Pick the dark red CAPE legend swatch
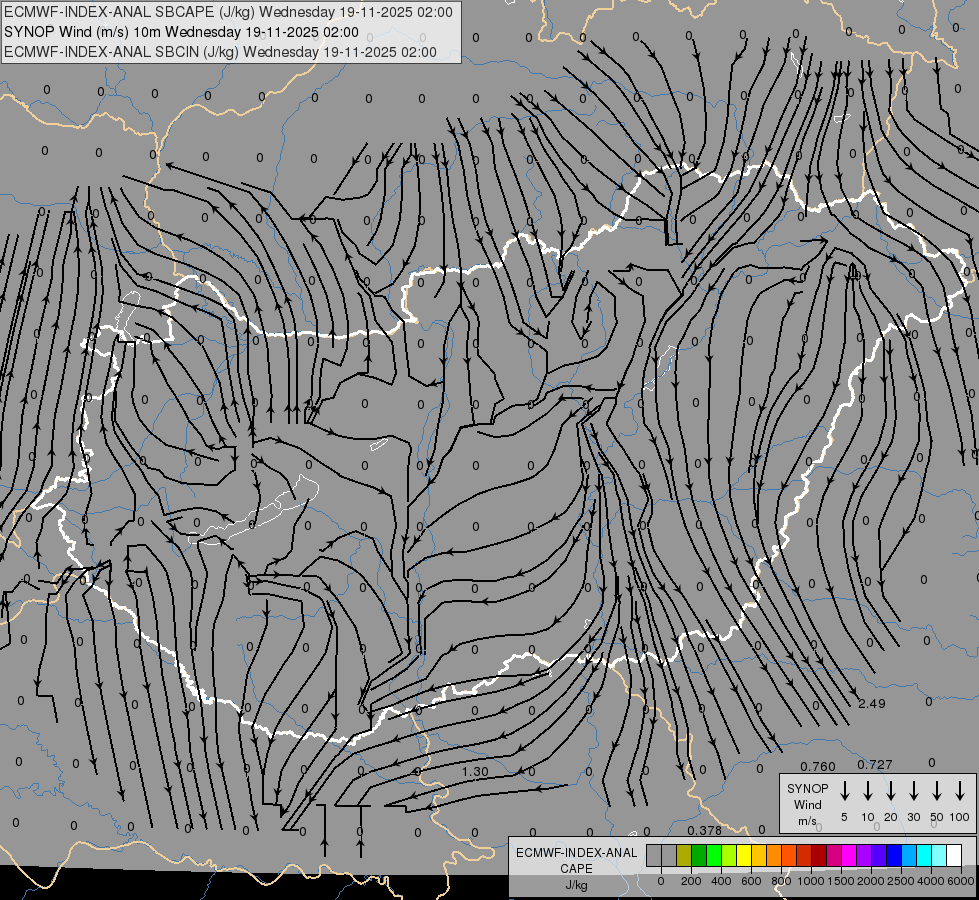Viewport: 979px width, 900px height. click(x=819, y=855)
